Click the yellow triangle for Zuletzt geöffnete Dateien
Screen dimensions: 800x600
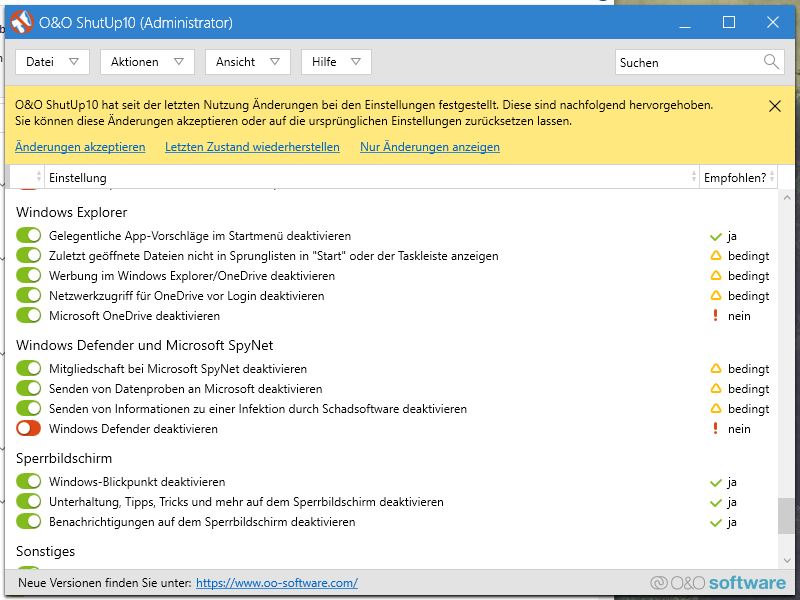716,255
